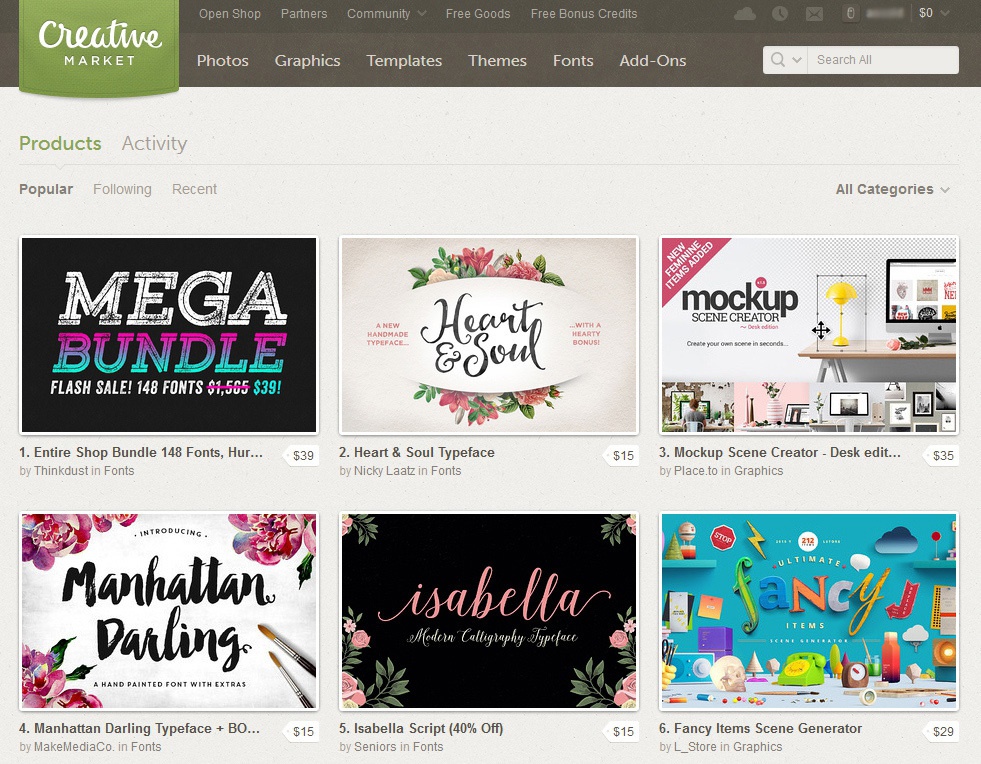The height and width of the screenshot is (764, 981).
Task: Click in the Search All field
Action: click(x=883, y=59)
